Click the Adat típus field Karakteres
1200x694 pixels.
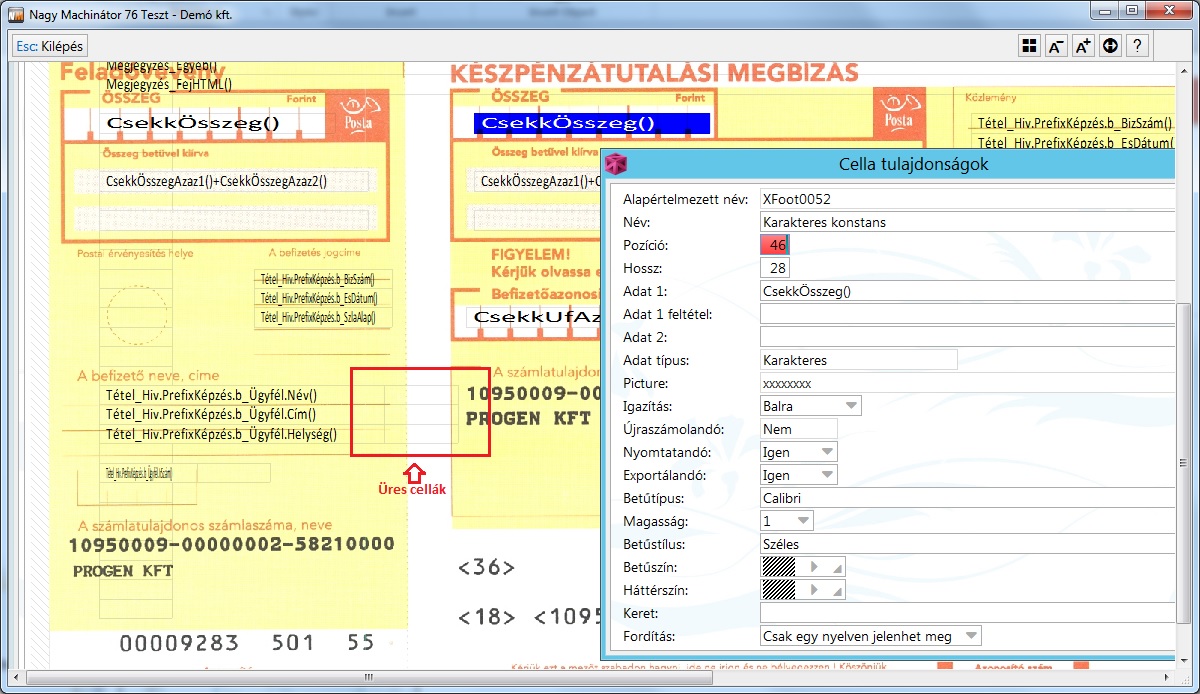pos(858,360)
